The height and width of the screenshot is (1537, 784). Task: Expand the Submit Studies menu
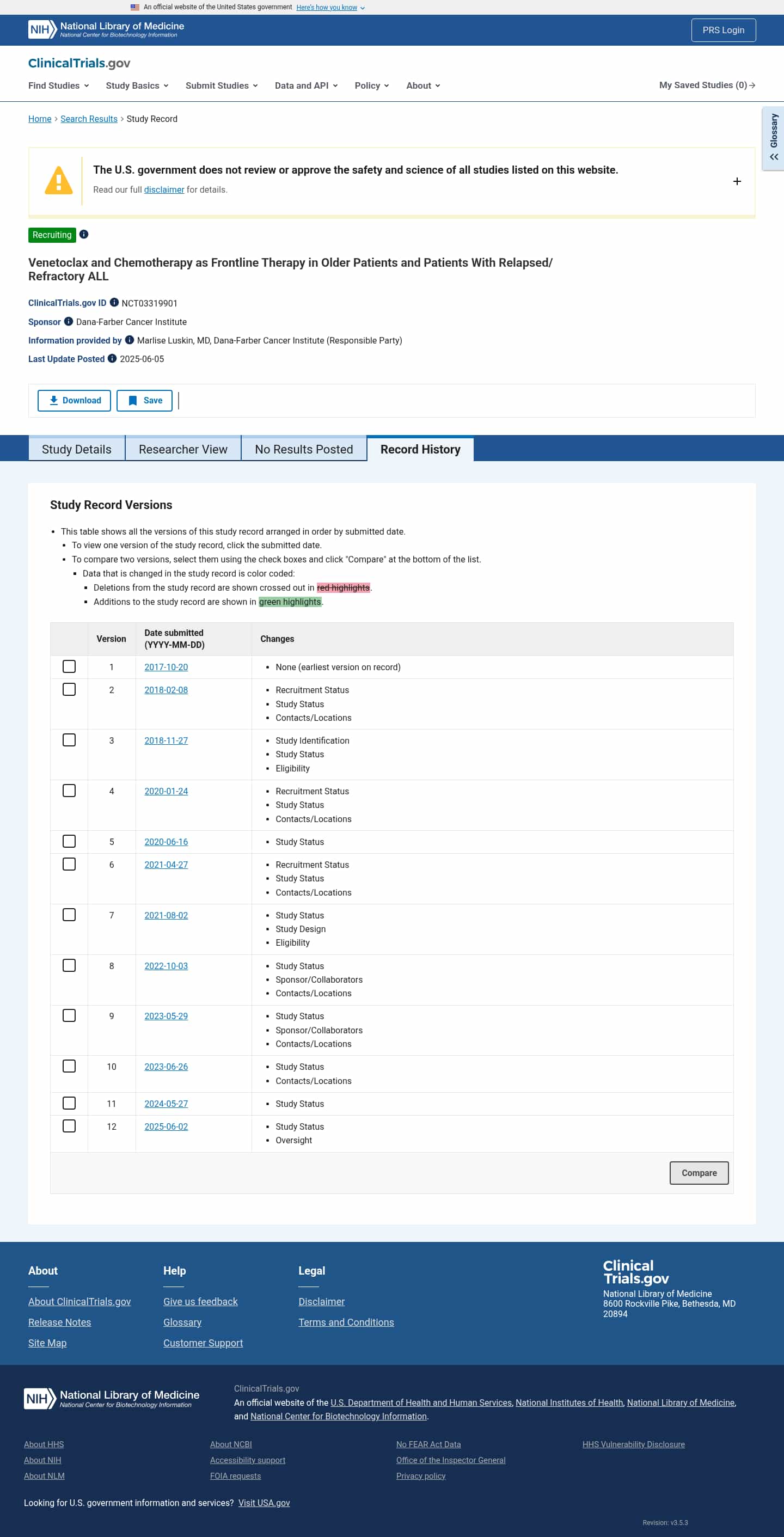tap(222, 85)
